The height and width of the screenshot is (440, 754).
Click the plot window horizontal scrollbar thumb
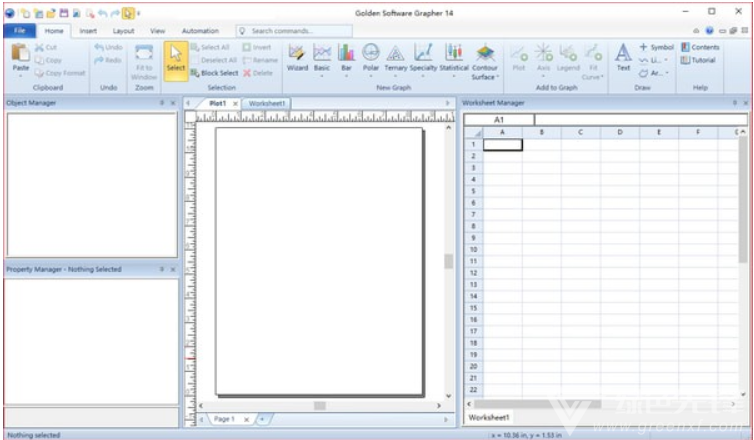coord(320,406)
